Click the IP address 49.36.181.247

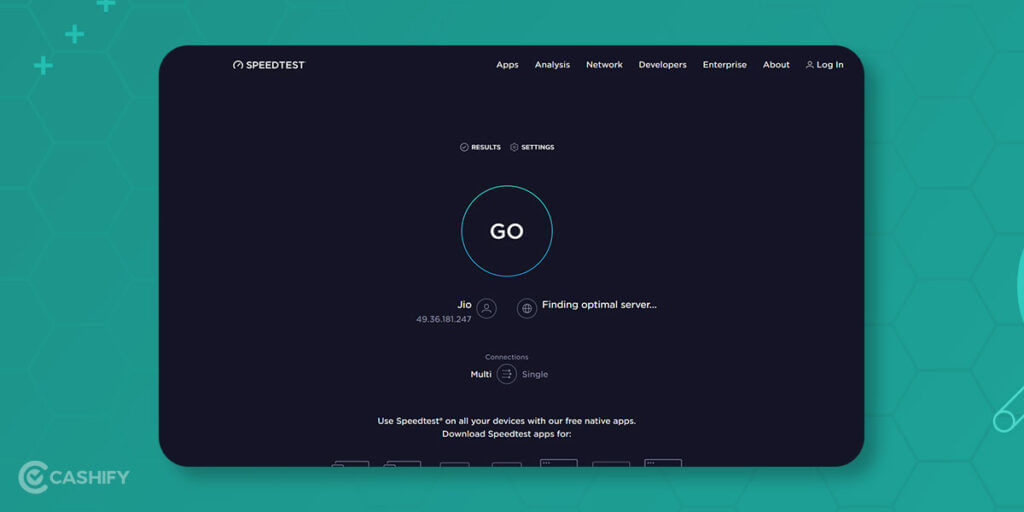(x=443, y=319)
